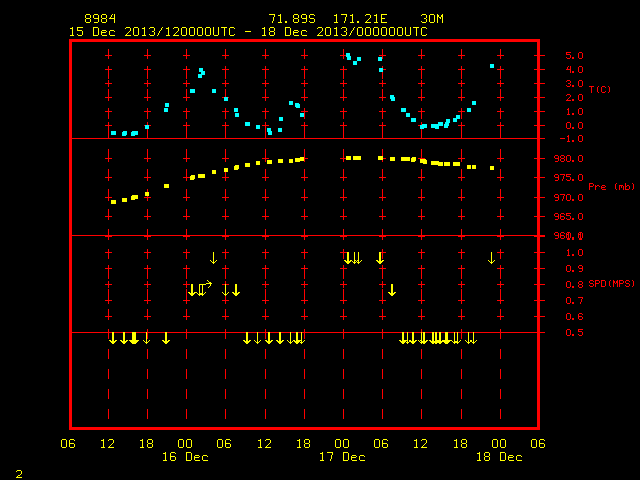Screen dimensions: 640x480
Task: Click the SPD(MPS) axis label
Action: point(611,283)
